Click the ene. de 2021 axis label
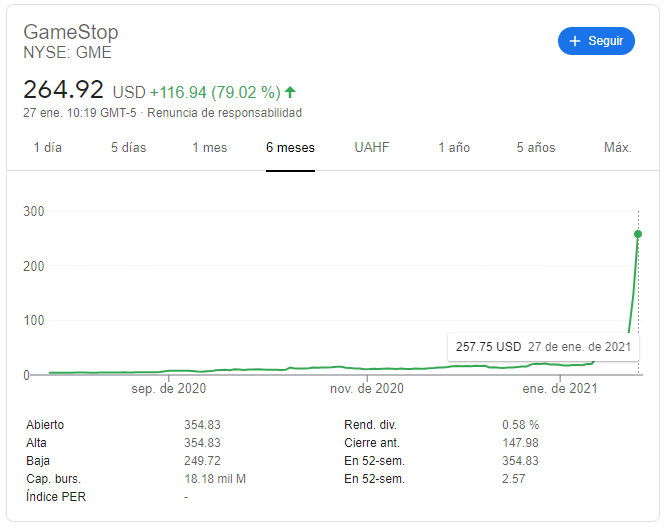The image size is (665, 528). [x=560, y=389]
